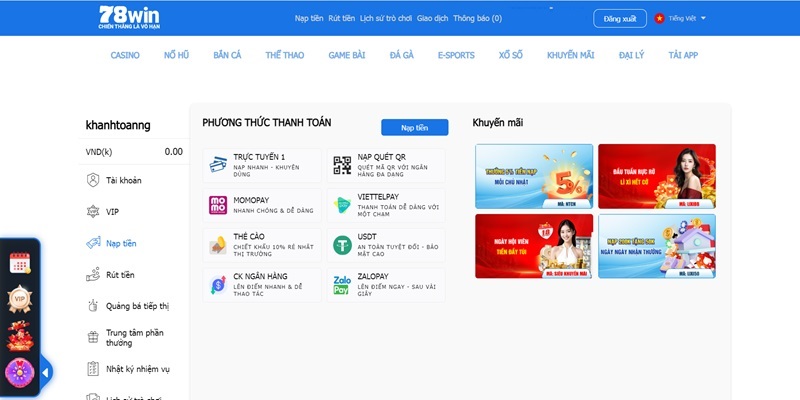Click the VIETTELPAY payment title
This screenshot has height=400, width=800.
[x=378, y=197]
